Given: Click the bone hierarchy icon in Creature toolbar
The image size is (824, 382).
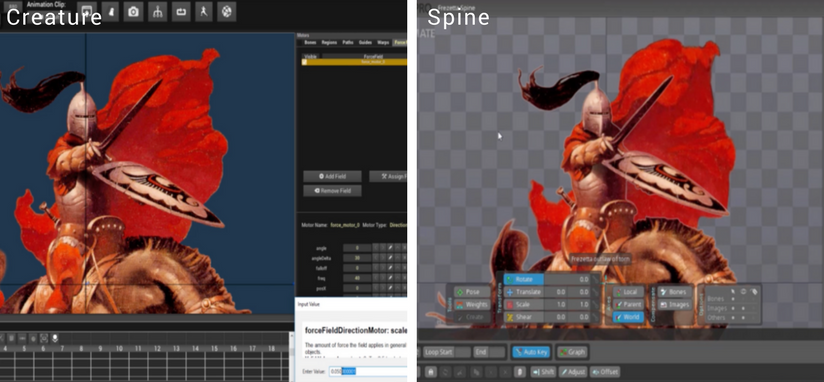Looking at the screenshot, I should 157,12.
